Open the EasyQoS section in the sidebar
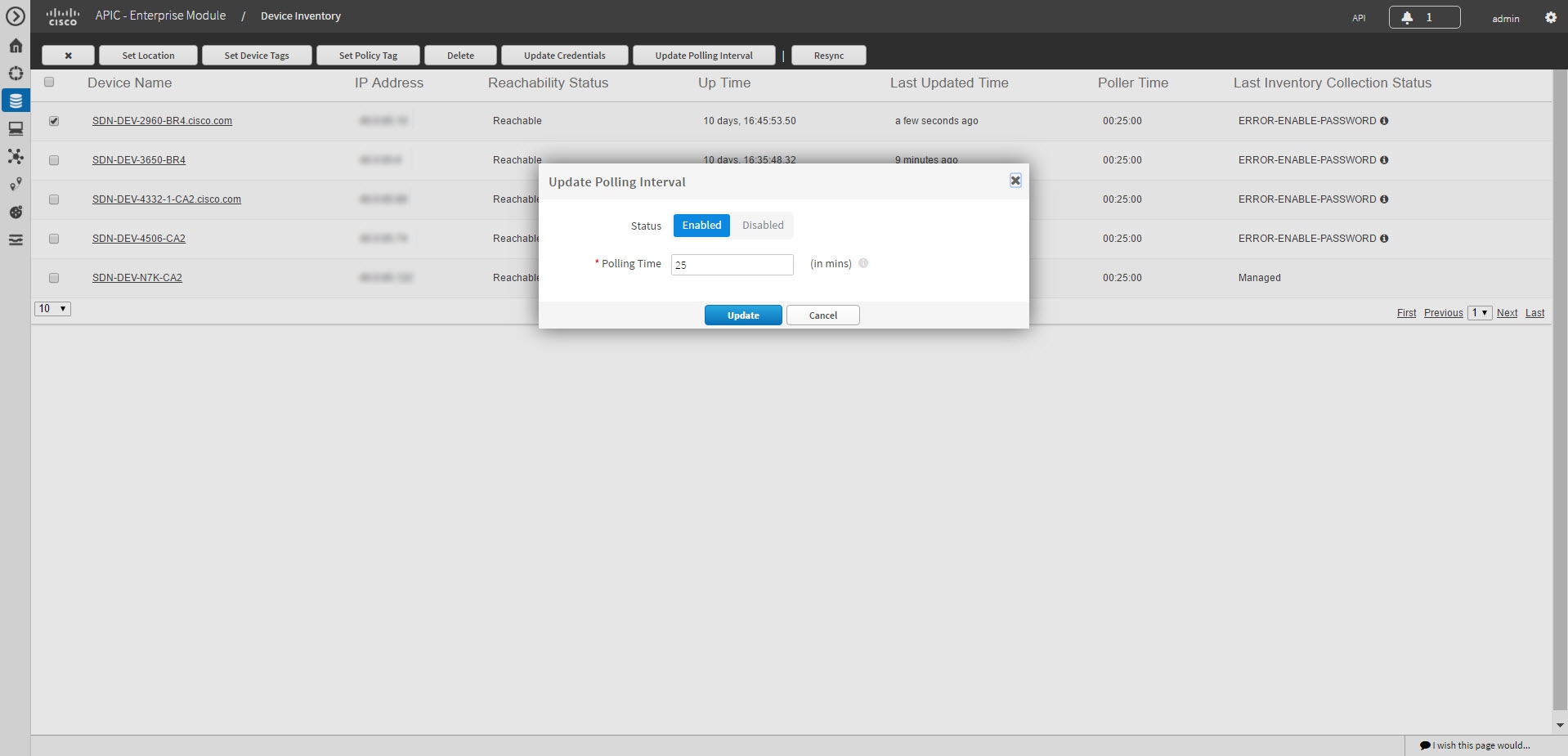Image resolution: width=1568 pixels, height=756 pixels. 16,211
